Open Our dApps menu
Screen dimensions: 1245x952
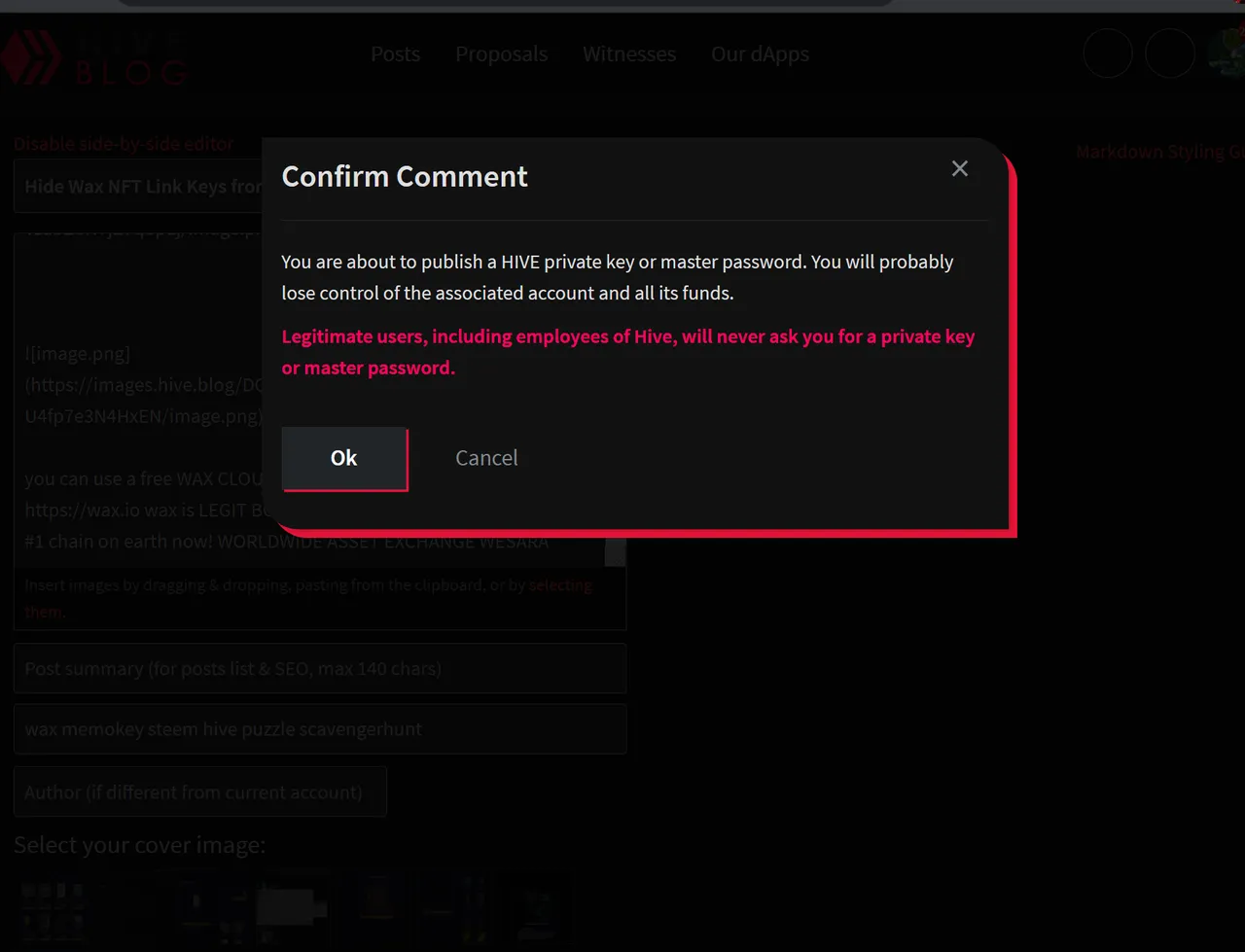click(x=760, y=54)
